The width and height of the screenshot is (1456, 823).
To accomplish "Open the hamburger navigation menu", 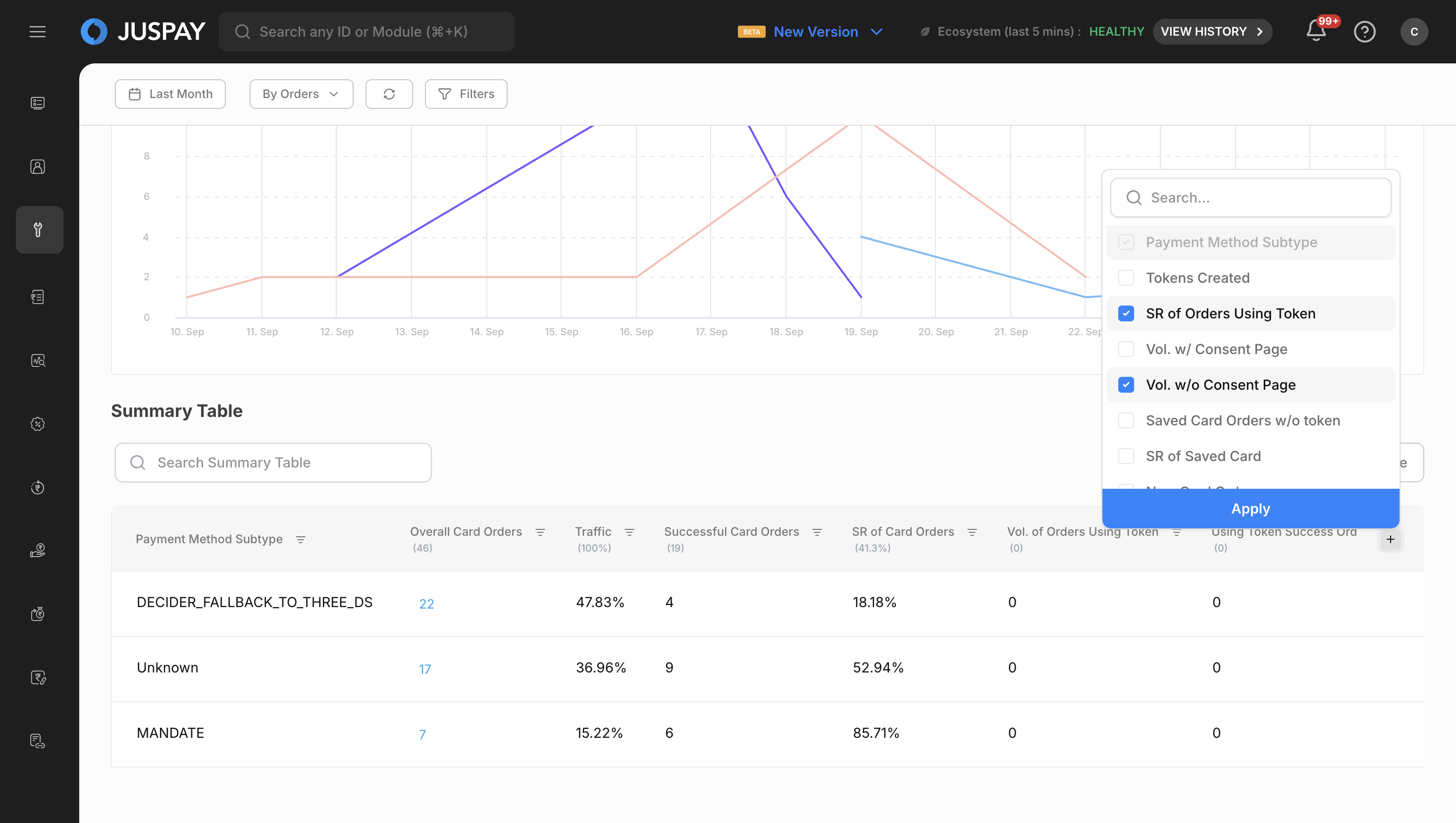I will (37, 32).
